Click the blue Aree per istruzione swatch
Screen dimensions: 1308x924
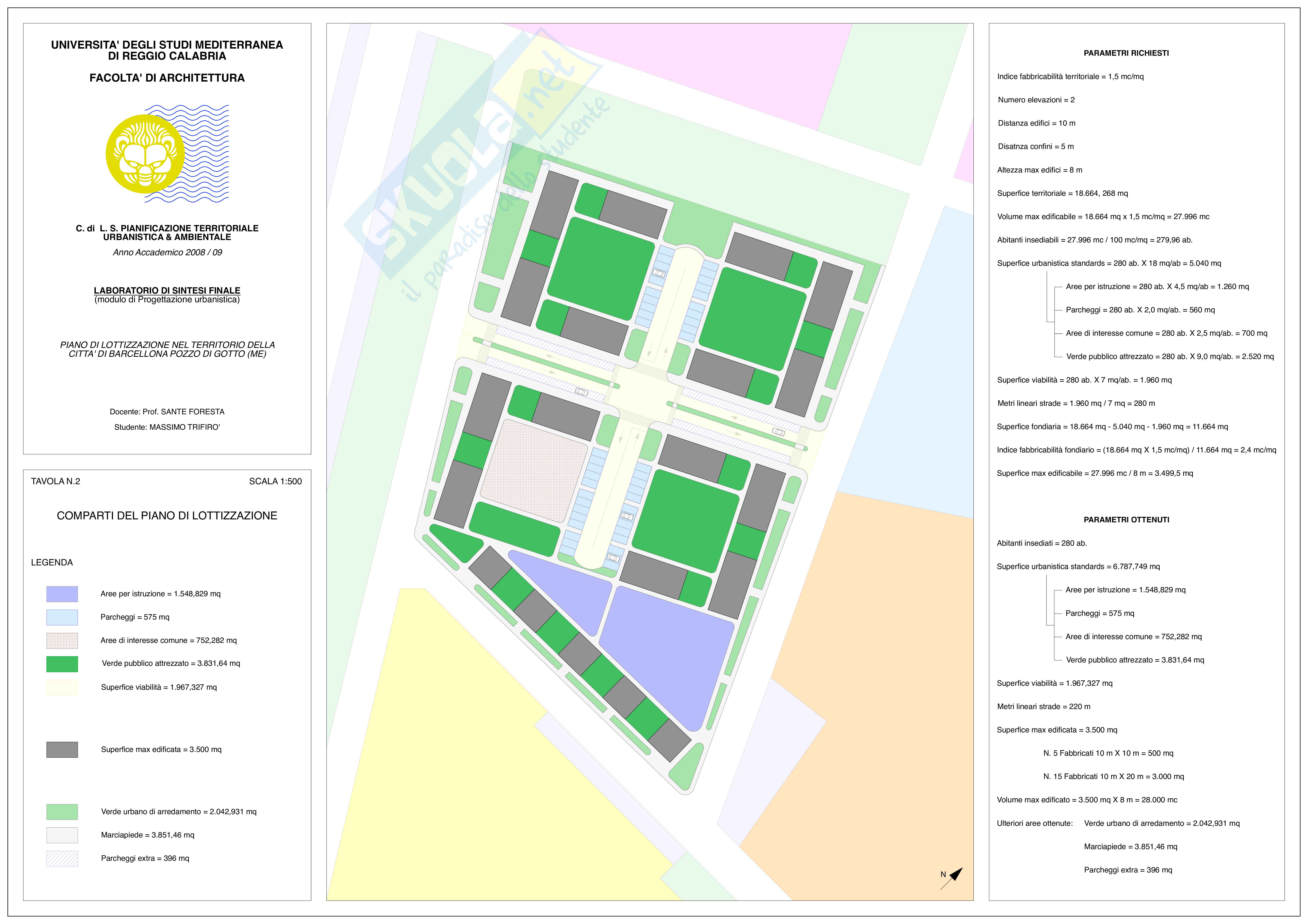[x=62, y=594]
